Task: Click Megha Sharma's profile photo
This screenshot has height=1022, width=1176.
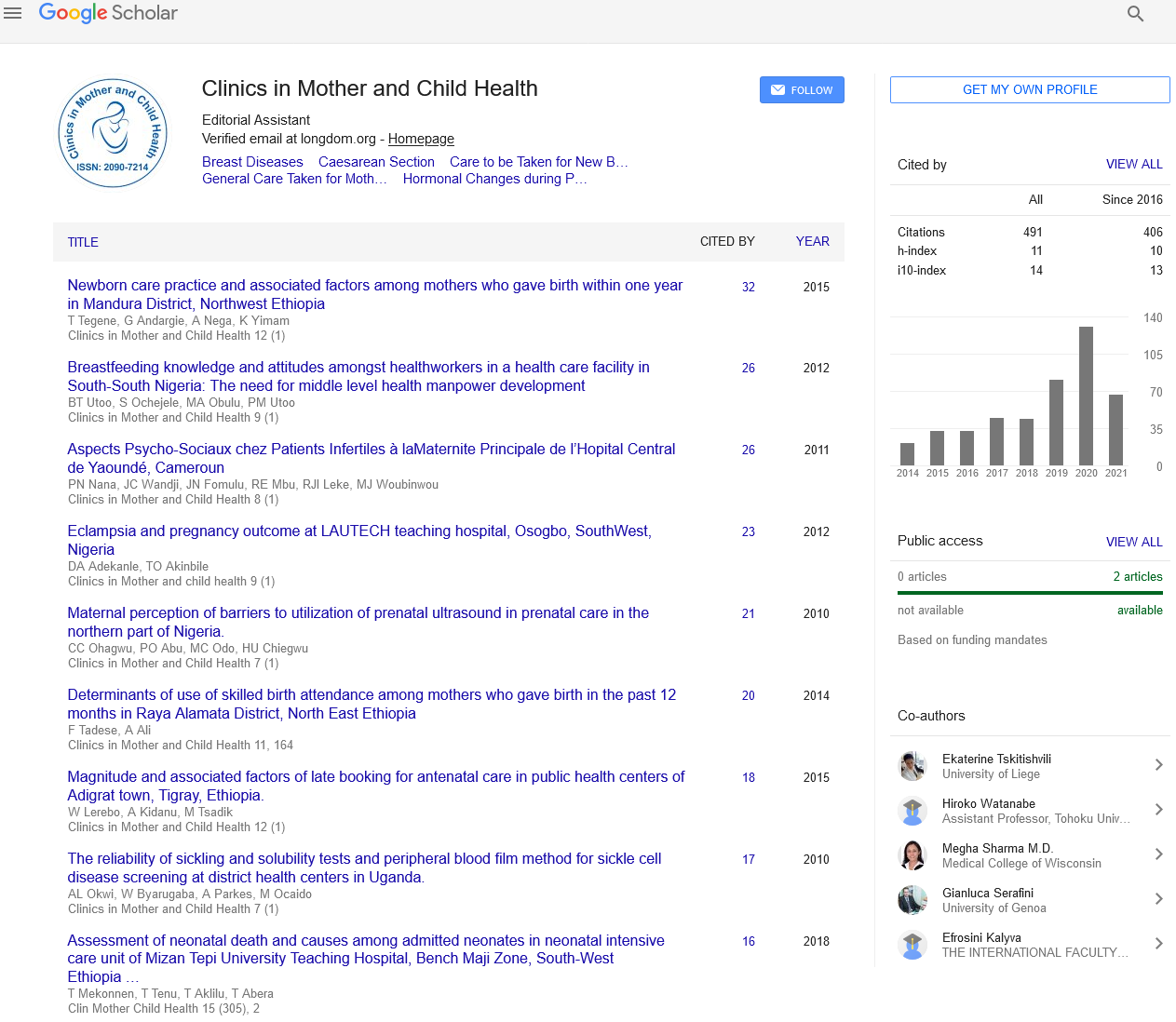Action: pyautogui.click(x=912, y=855)
